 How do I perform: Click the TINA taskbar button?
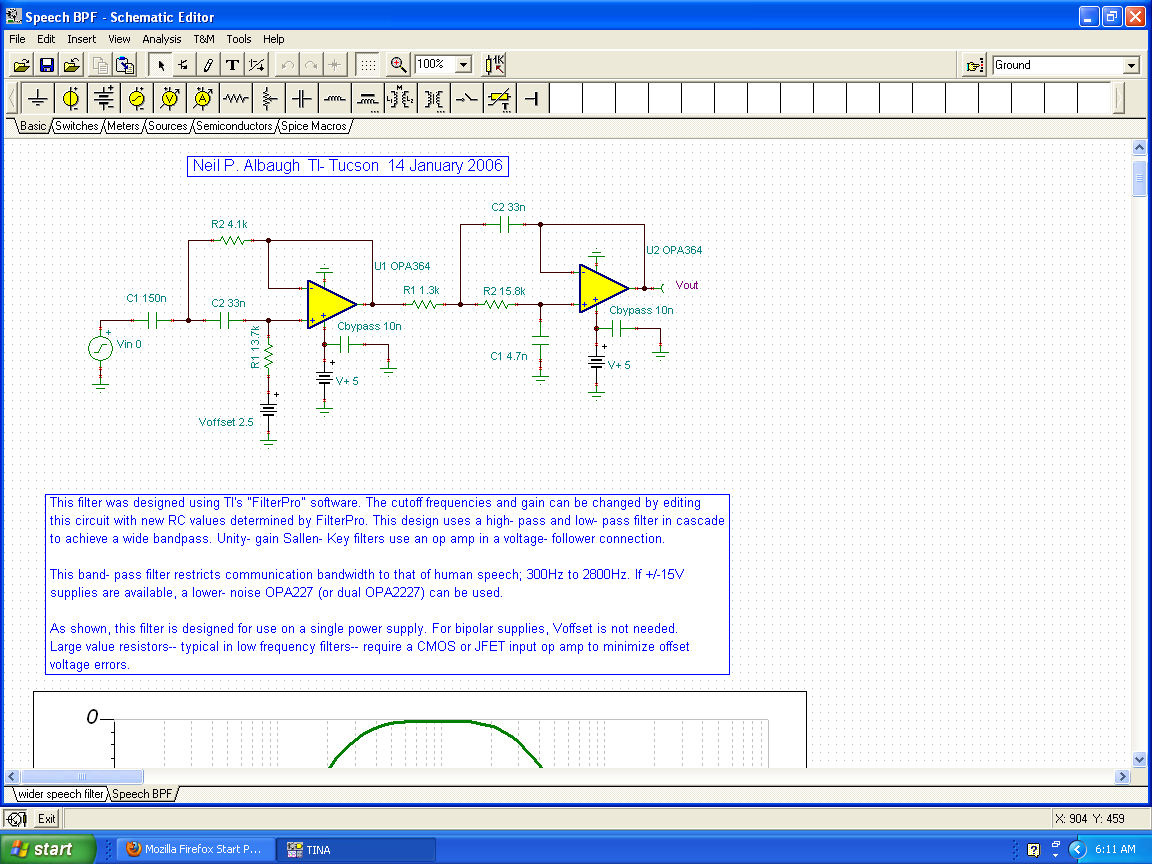pos(356,849)
